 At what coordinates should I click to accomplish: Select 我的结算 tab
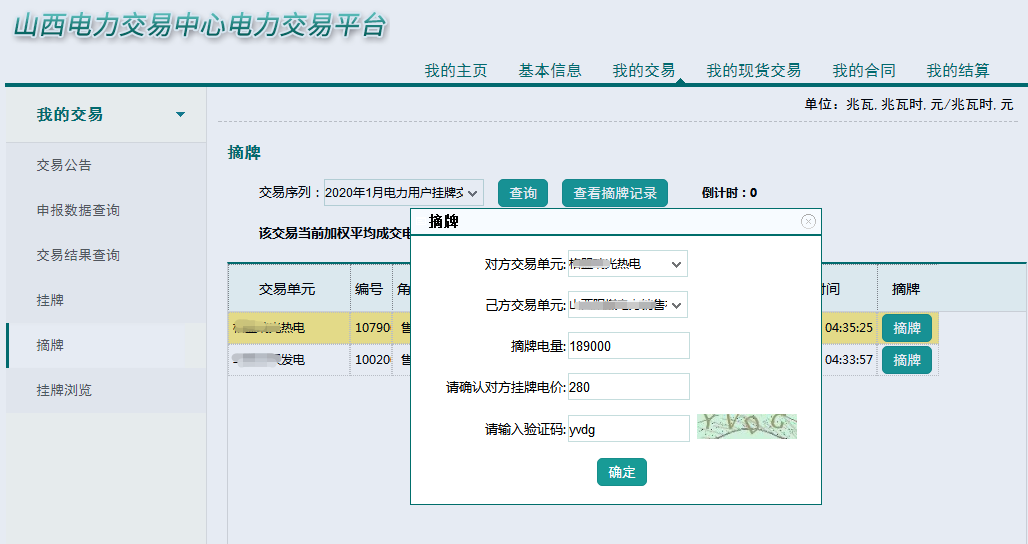957,71
